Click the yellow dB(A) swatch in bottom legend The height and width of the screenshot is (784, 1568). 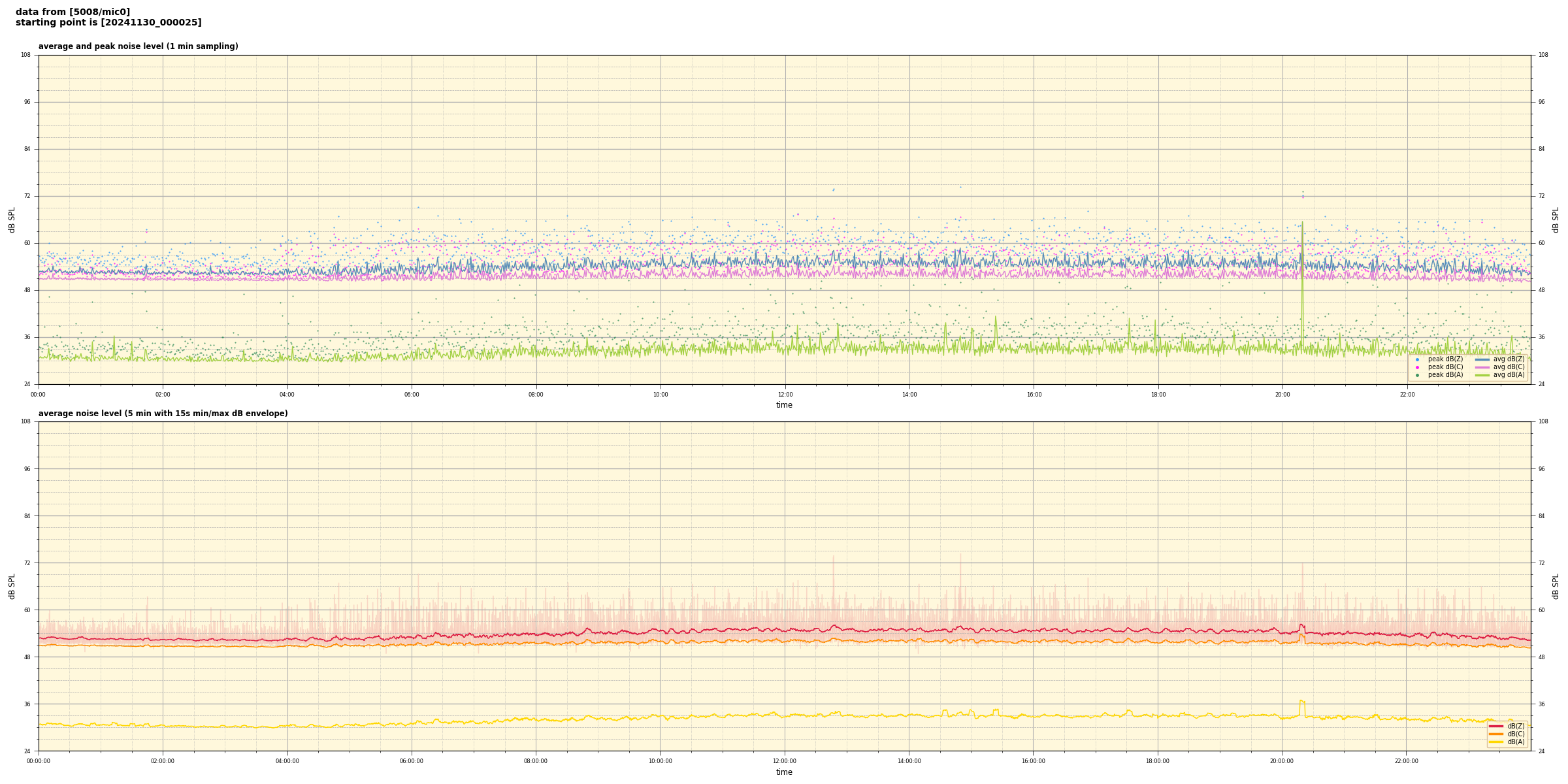click(x=1495, y=742)
